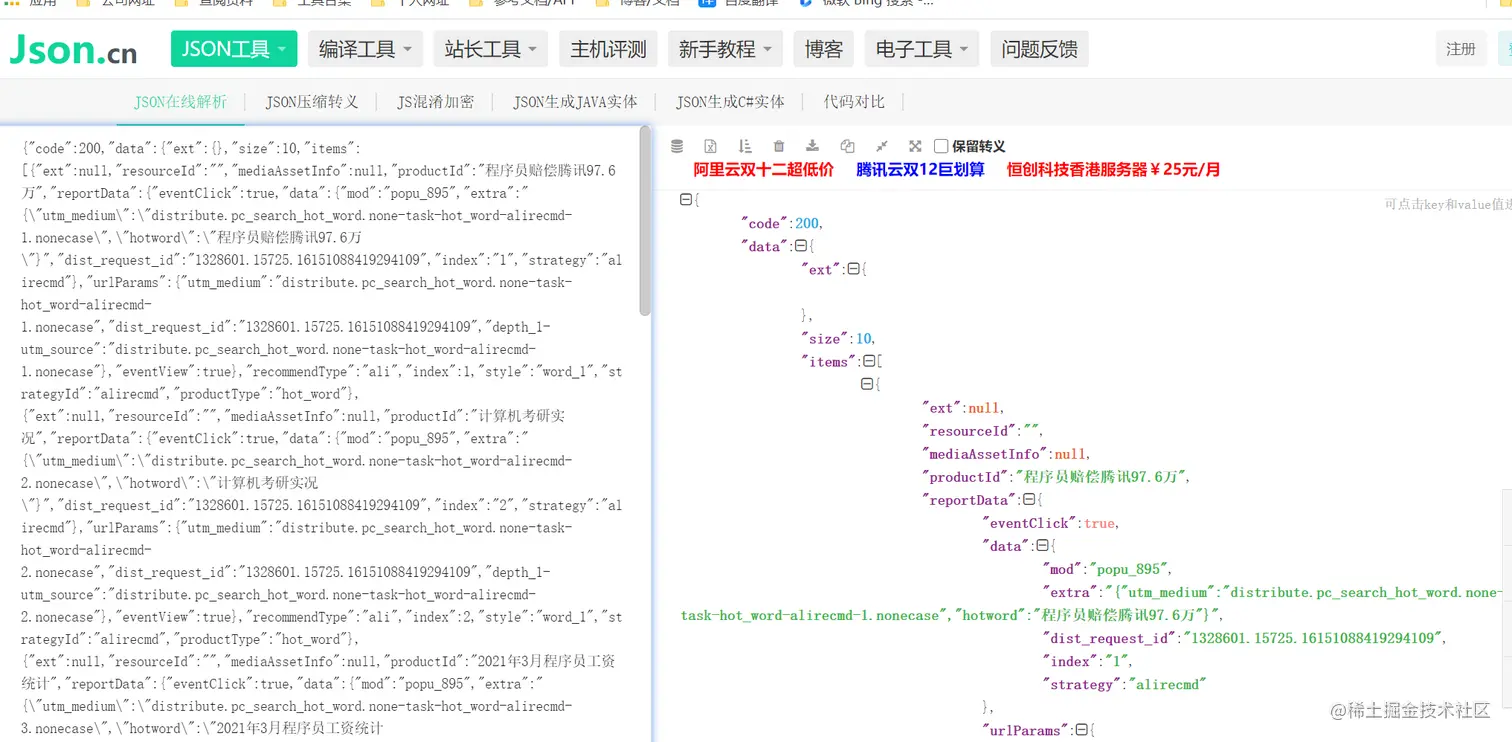This screenshot has width=1512, height=742.
Task: Collapse the empty "ext" object node
Action: click(x=853, y=269)
